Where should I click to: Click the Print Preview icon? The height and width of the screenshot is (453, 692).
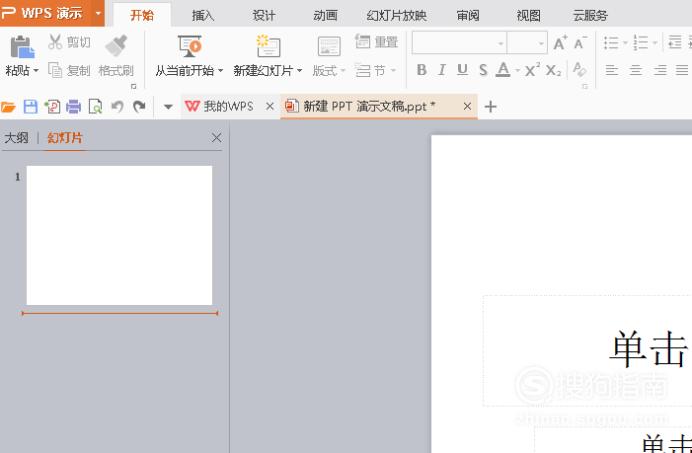tap(95, 106)
